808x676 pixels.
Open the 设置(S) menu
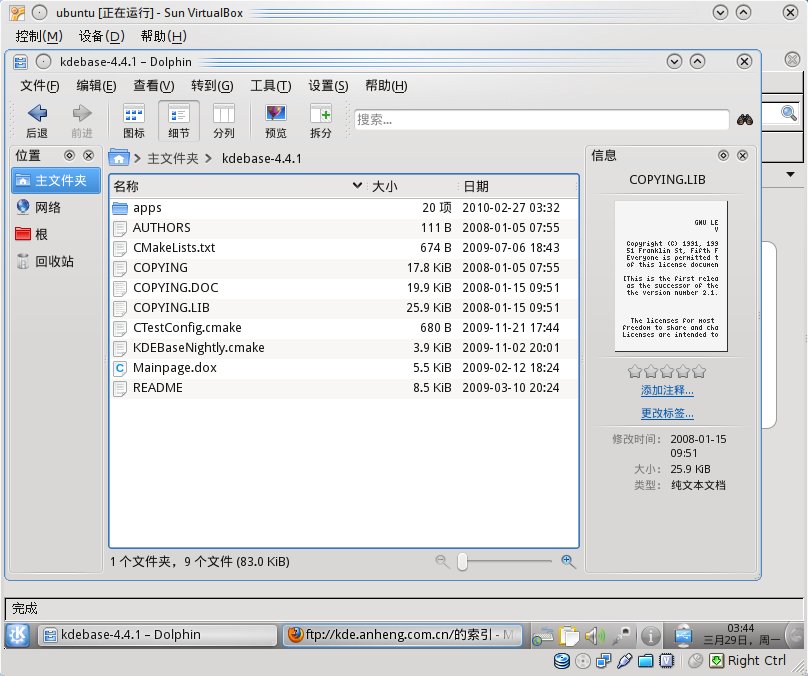coord(328,86)
